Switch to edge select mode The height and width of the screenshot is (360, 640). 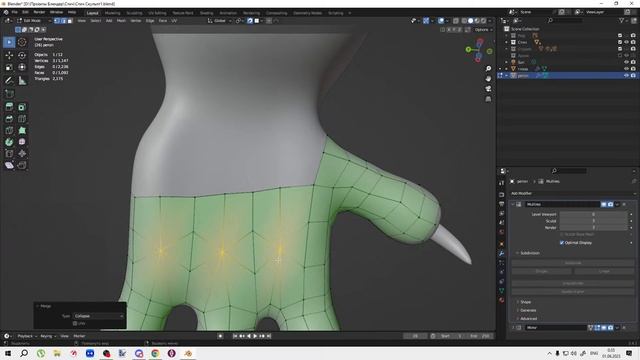[x=63, y=20]
